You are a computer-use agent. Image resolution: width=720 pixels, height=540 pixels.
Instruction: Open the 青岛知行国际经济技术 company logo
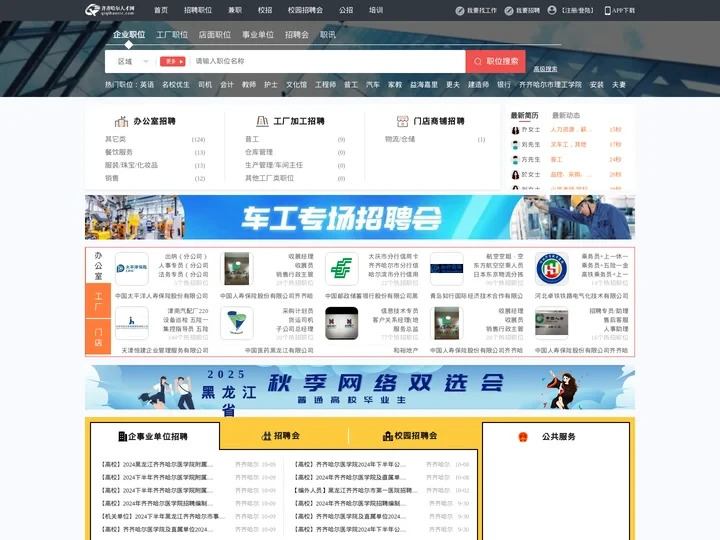point(447,269)
